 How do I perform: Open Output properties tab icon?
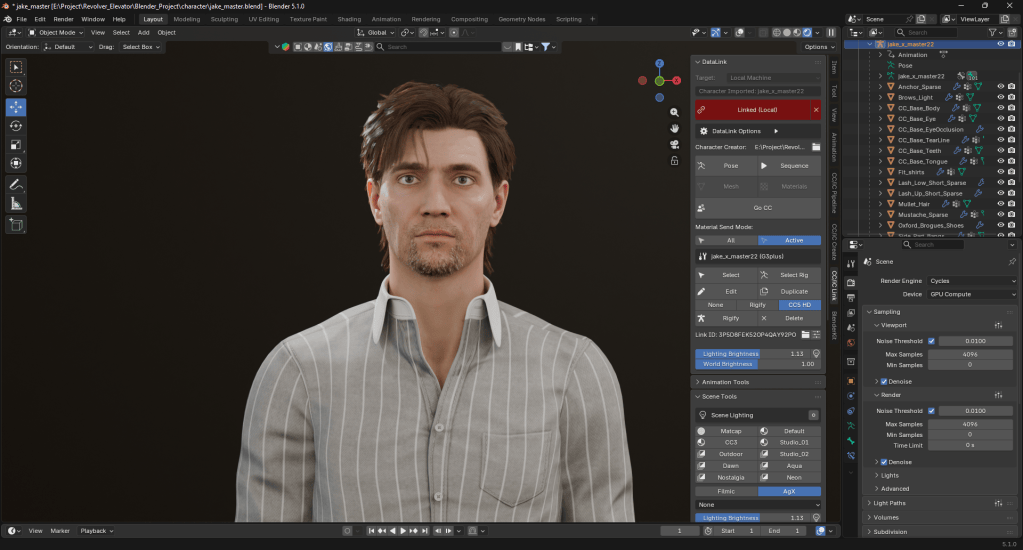(851, 298)
